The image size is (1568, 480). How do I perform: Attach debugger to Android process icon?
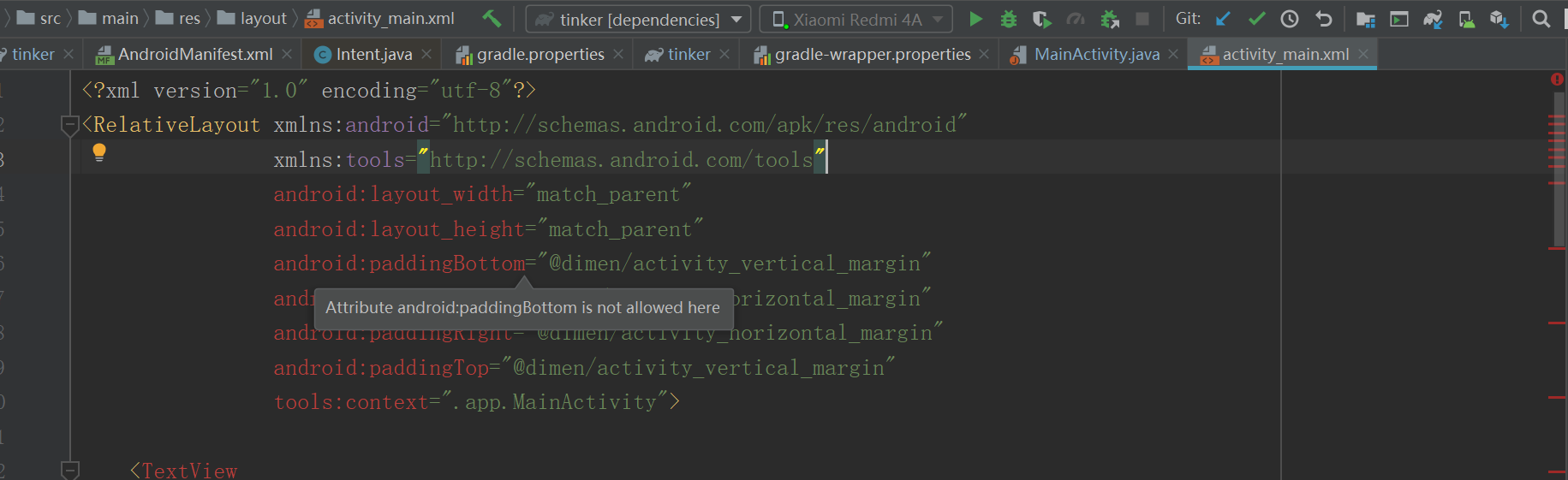click(1110, 19)
